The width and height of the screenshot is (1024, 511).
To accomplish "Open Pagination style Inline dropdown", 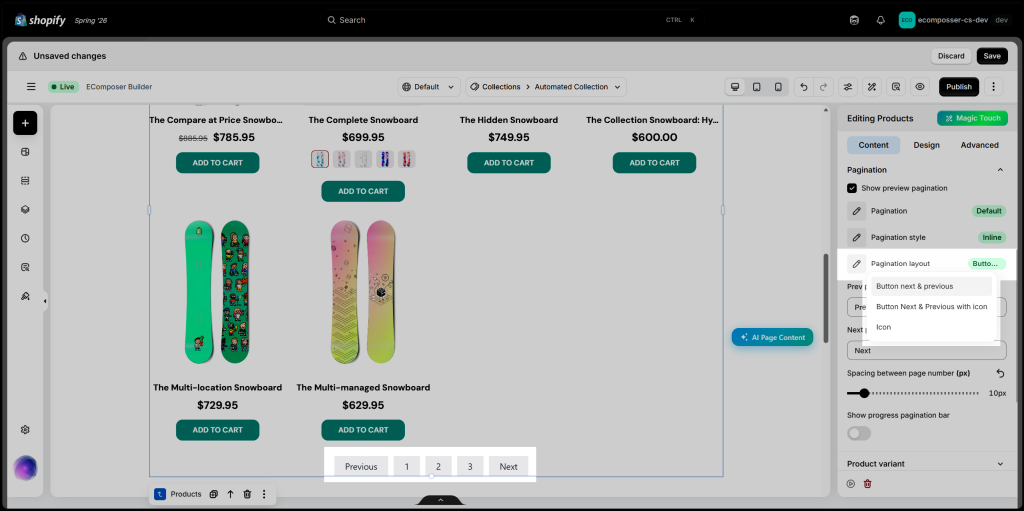I will click(x=991, y=237).
